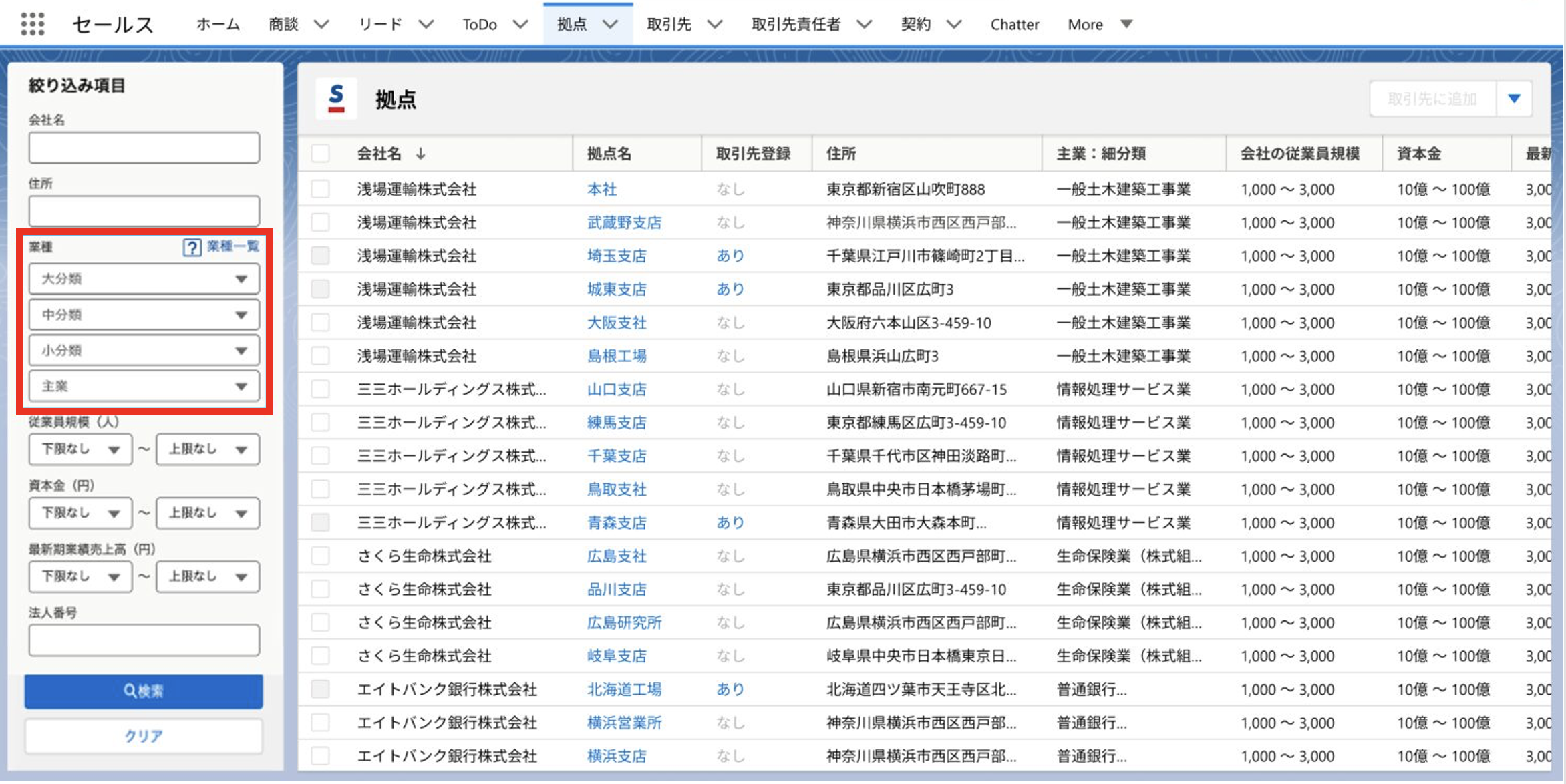The image size is (1566, 784).
Task: Open the 武蔵野支店 location link
Action: click(623, 223)
